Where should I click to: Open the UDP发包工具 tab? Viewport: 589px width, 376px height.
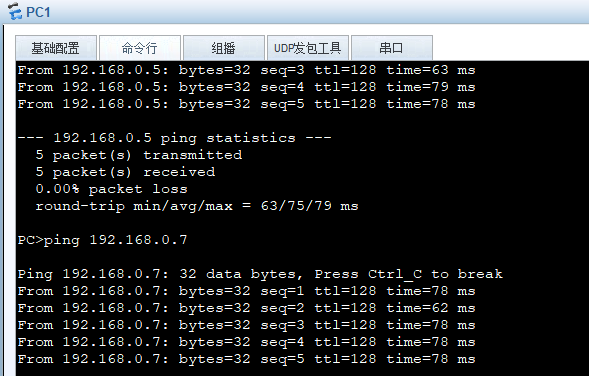(308, 48)
